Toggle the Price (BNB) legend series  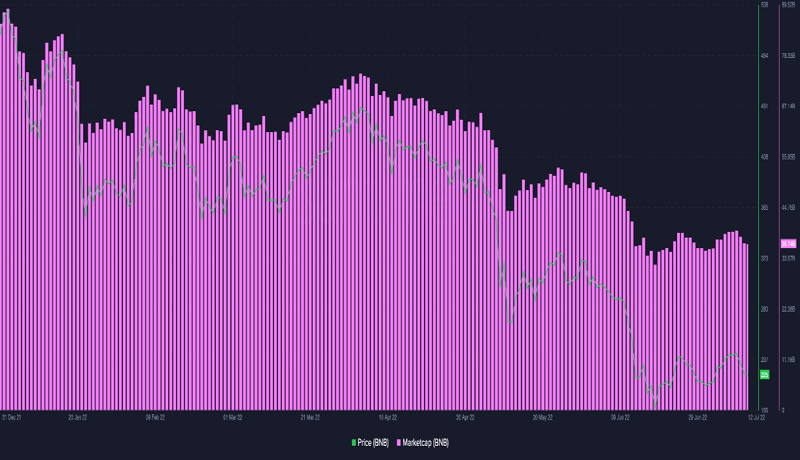pyautogui.click(x=370, y=443)
